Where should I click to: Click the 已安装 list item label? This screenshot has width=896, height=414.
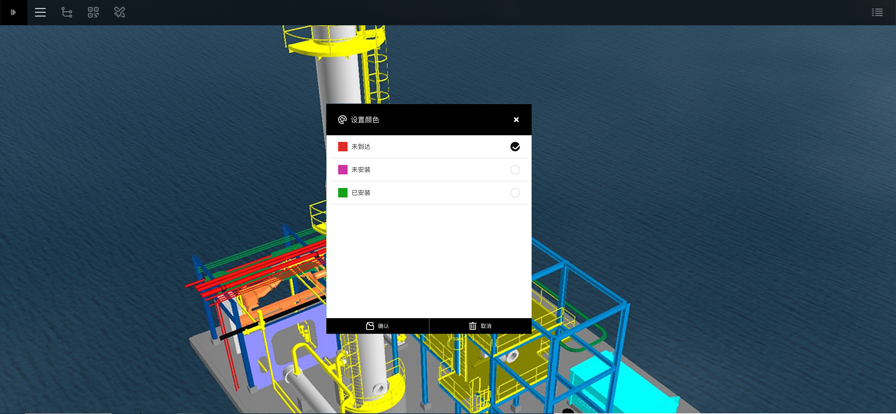(361, 193)
